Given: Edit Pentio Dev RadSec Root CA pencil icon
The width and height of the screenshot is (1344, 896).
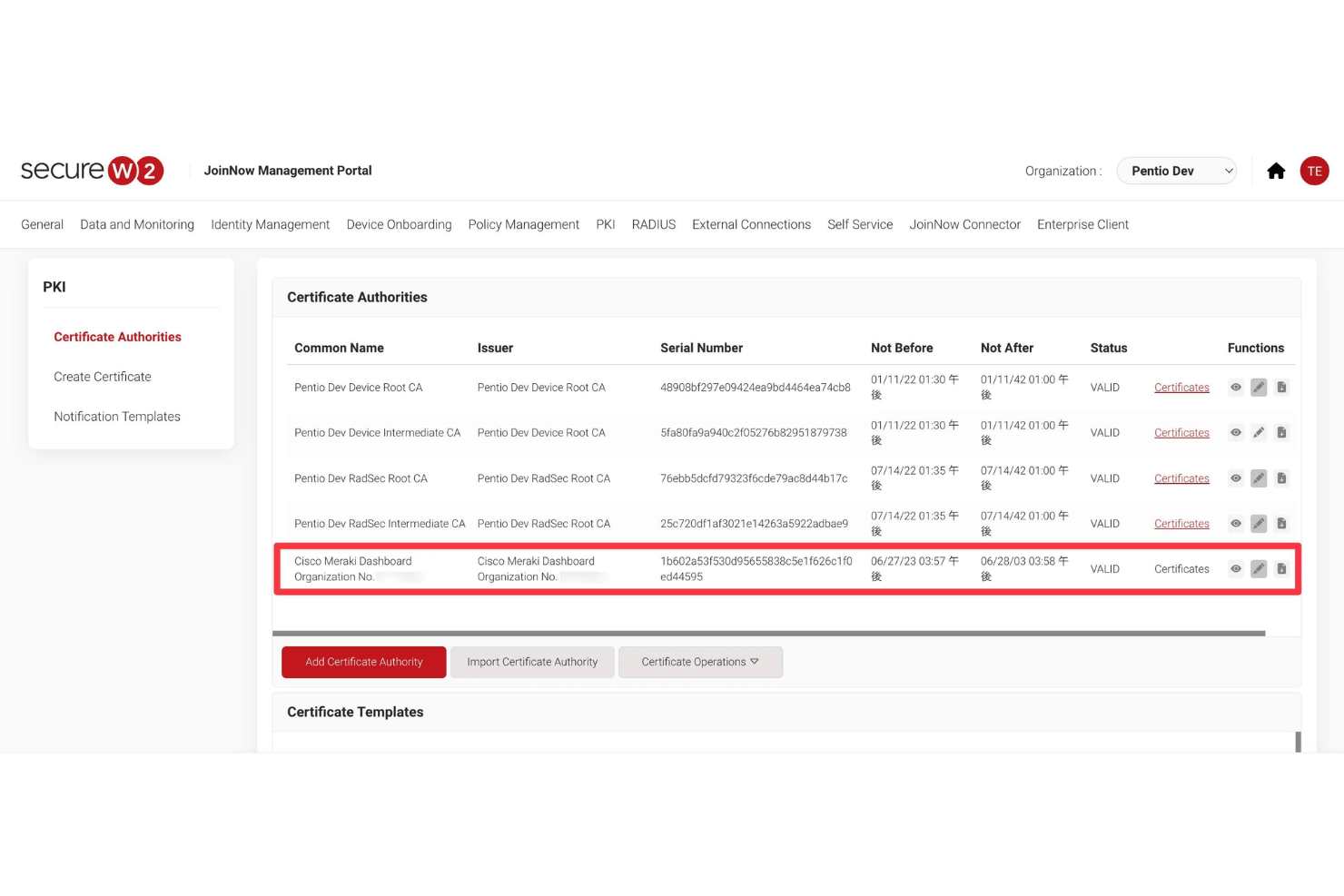Looking at the screenshot, I should pos(1259,478).
